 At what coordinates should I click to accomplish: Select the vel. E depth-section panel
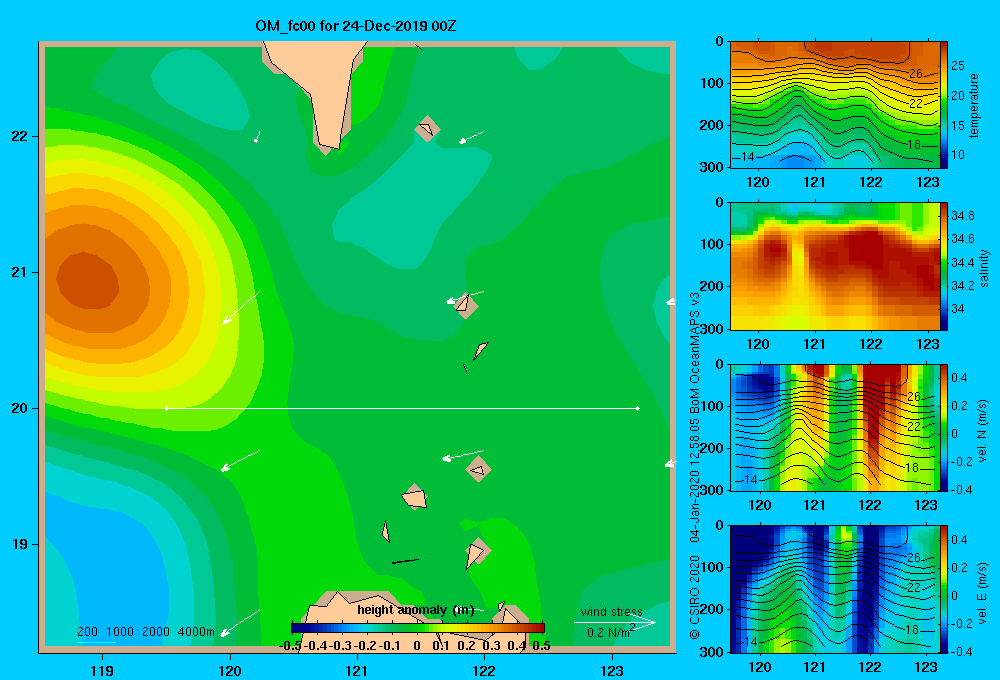point(834,589)
